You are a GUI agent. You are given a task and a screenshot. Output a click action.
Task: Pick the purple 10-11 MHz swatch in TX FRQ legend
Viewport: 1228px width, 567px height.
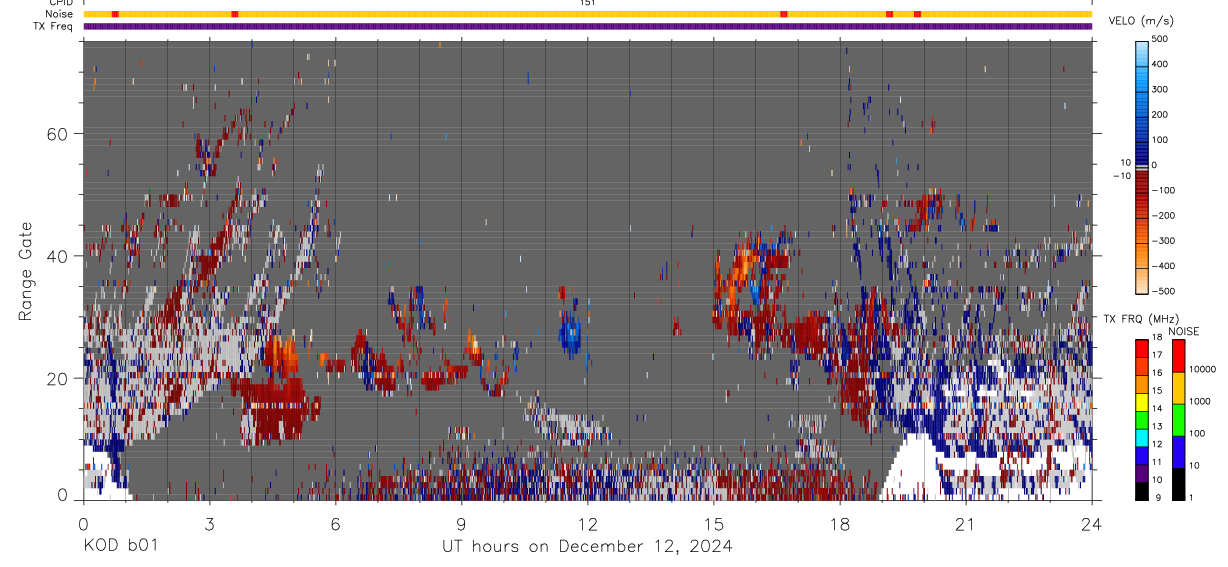(x=1141, y=472)
